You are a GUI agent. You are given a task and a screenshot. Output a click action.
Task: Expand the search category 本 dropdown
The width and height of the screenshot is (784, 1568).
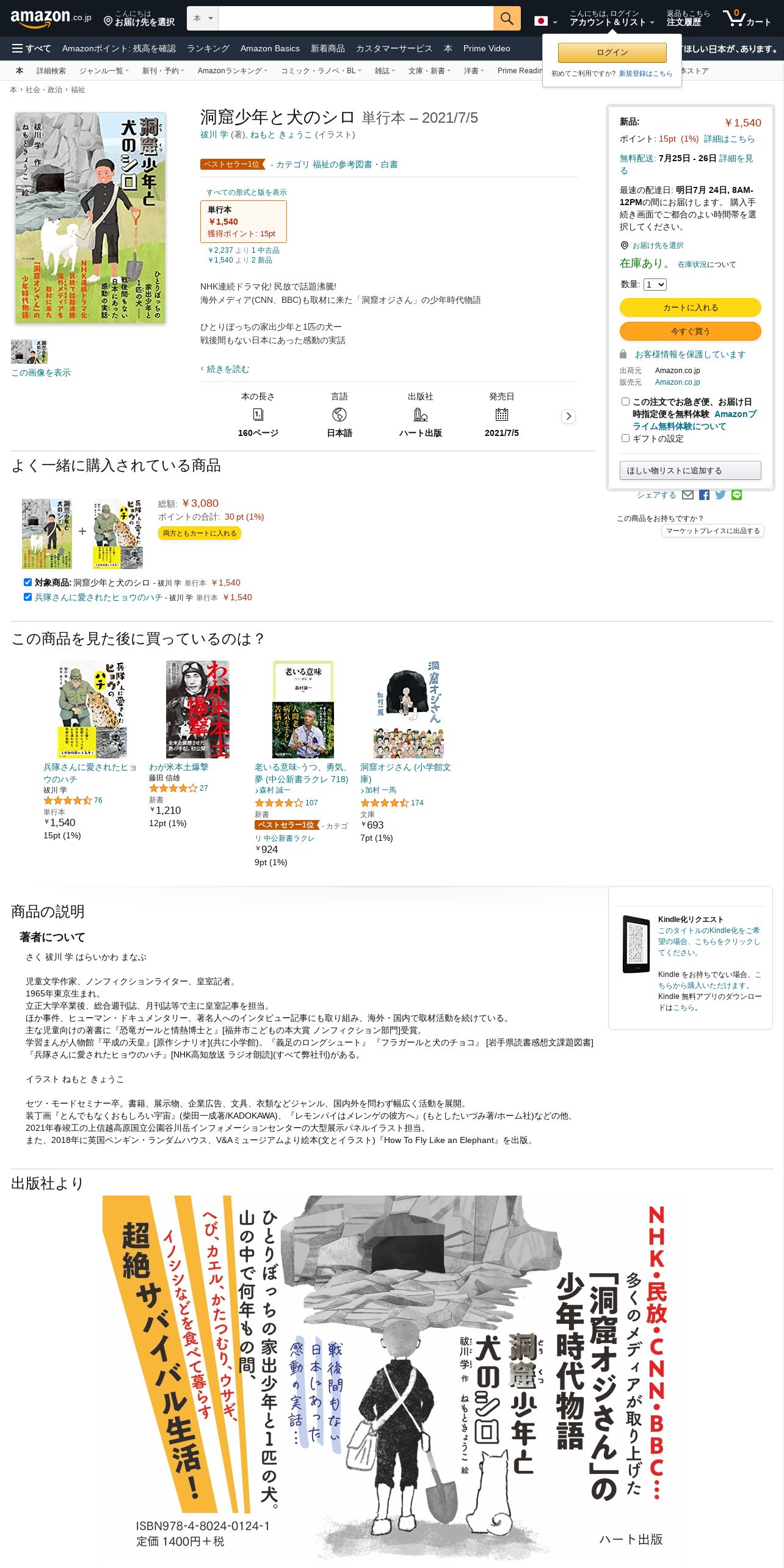pos(203,18)
